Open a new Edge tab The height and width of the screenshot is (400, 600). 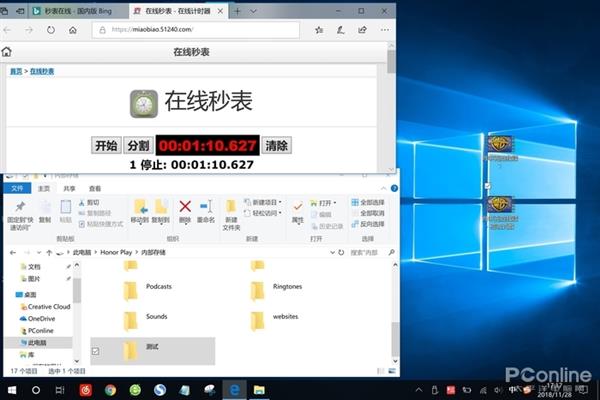(237, 11)
